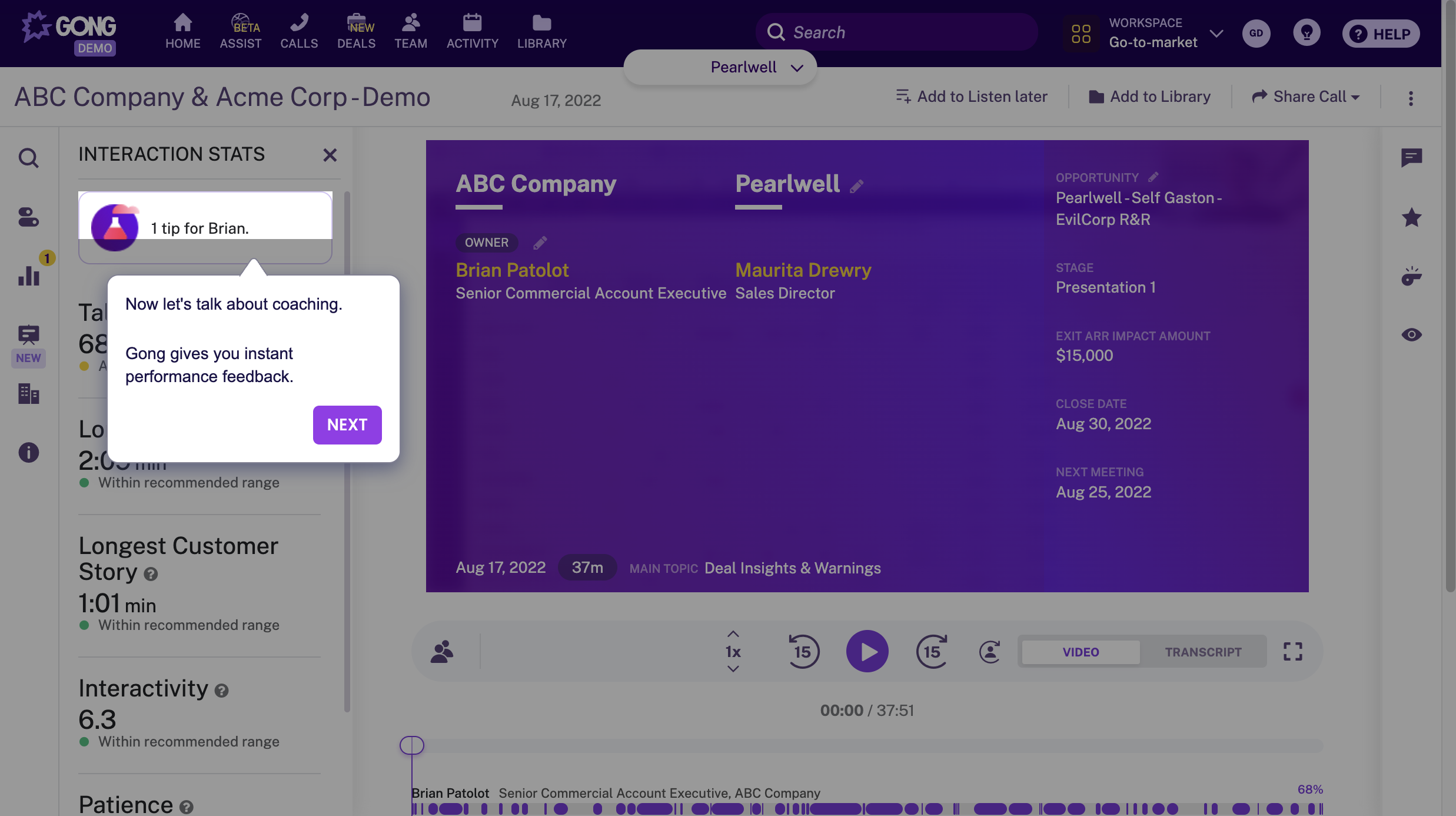Open the Library section
1456x816 pixels.
coord(541,32)
